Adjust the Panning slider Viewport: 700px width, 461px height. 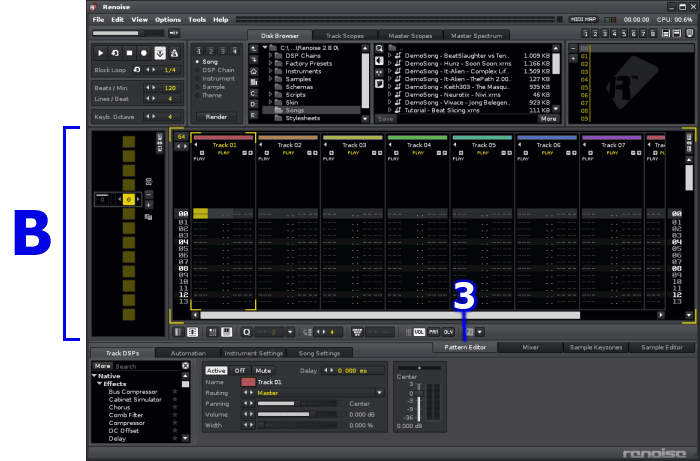(297, 403)
